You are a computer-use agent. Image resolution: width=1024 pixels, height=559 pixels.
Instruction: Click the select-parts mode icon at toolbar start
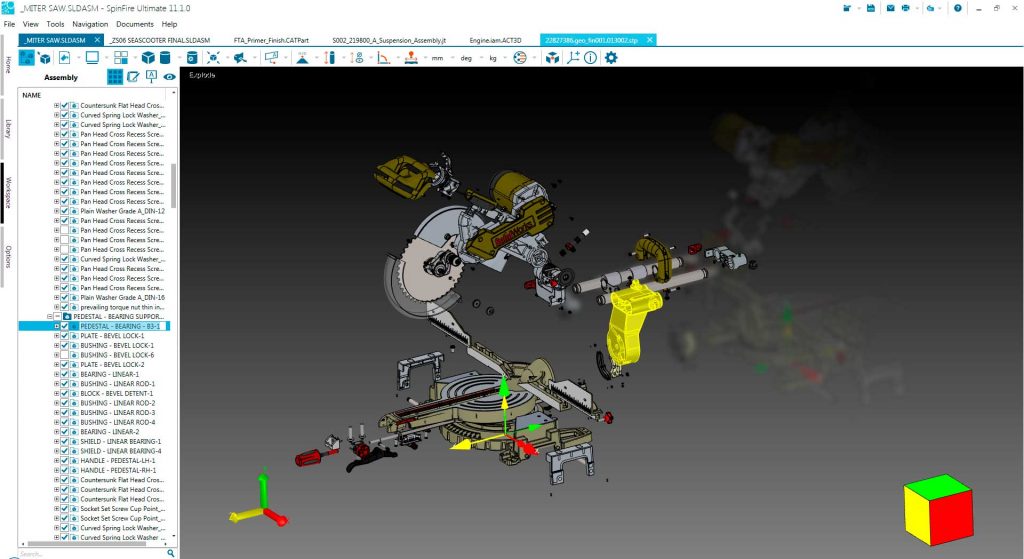pyautogui.click(x=27, y=57)
